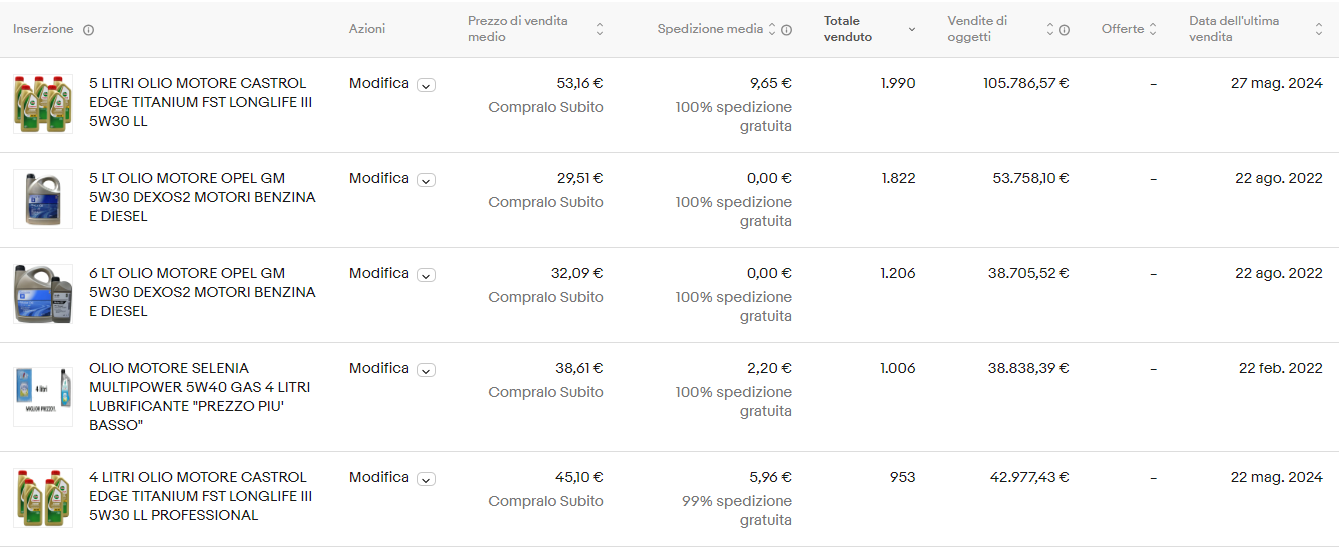Image resolution: width=1341 pixels, height=548 pixels.
Task: Click Modifica for 6 LT Opel GM oil
Action: coord(379,273)
